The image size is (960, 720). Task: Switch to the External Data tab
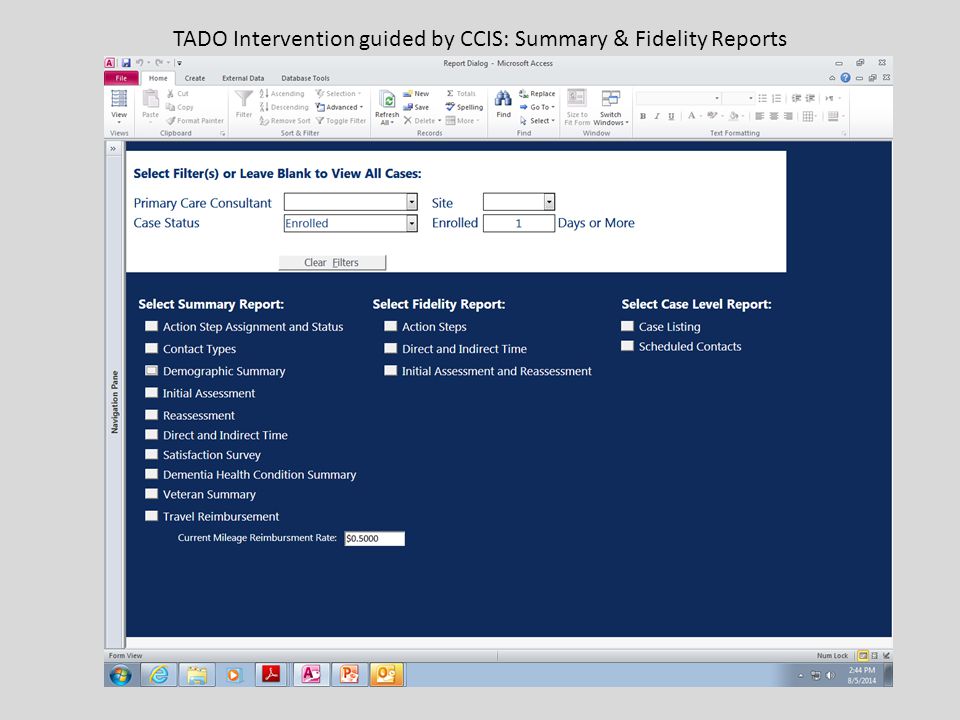pos(243,78)
